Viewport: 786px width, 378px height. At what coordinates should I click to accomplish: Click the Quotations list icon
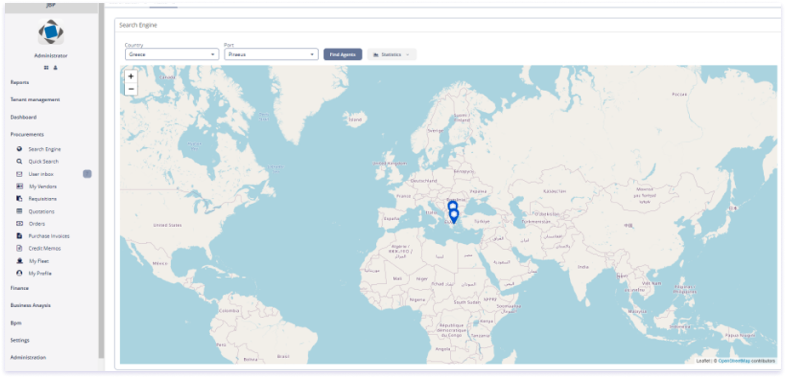19,211
